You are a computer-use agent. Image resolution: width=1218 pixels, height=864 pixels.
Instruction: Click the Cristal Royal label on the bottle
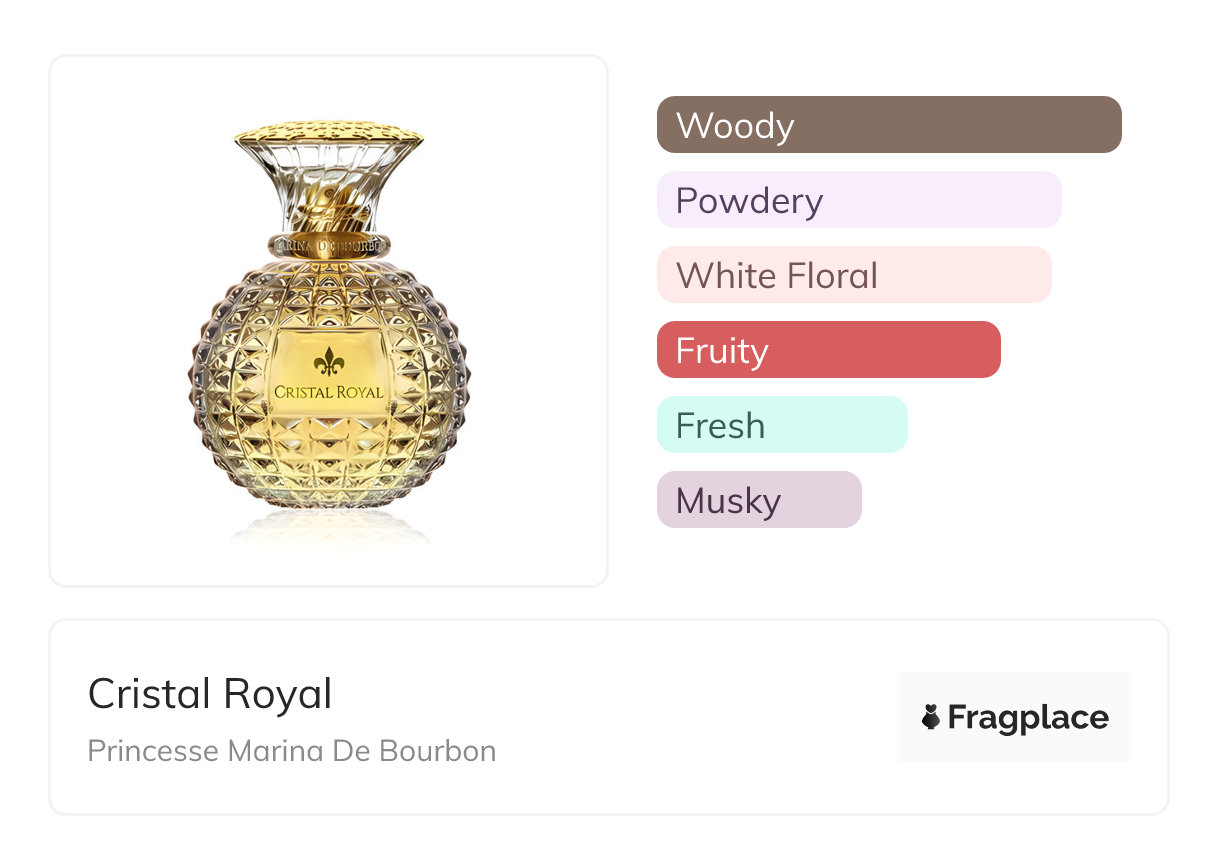(x=328, y=392)
